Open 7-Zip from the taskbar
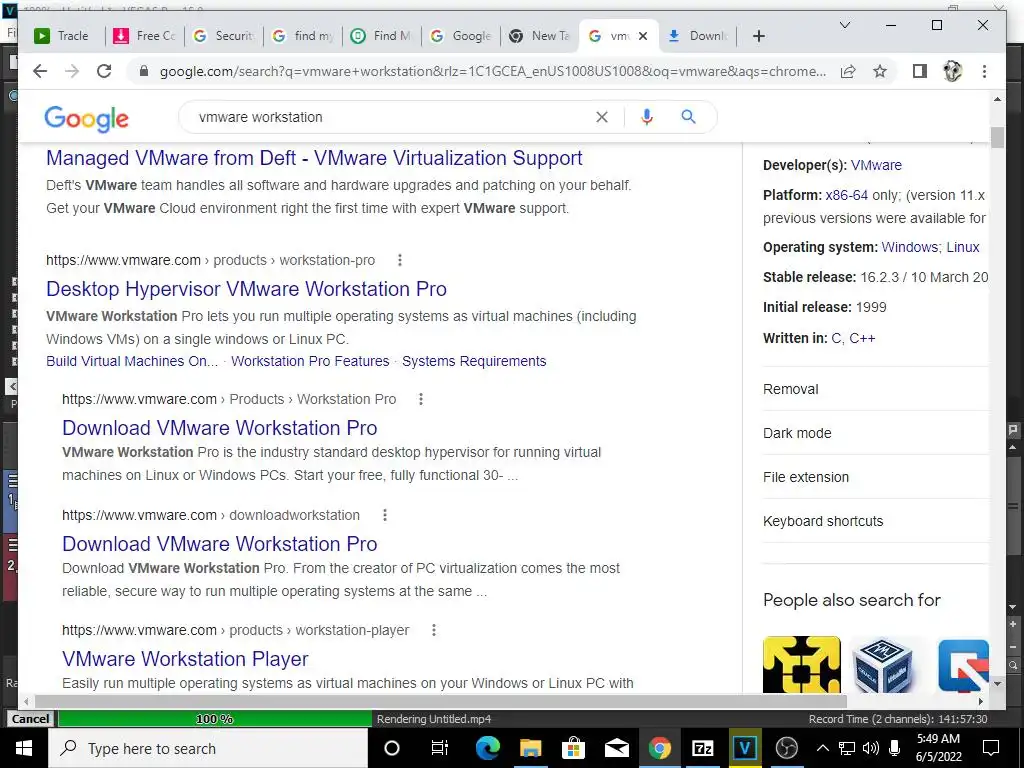This screenshot has height=768, width=1024. coord(702,748)
